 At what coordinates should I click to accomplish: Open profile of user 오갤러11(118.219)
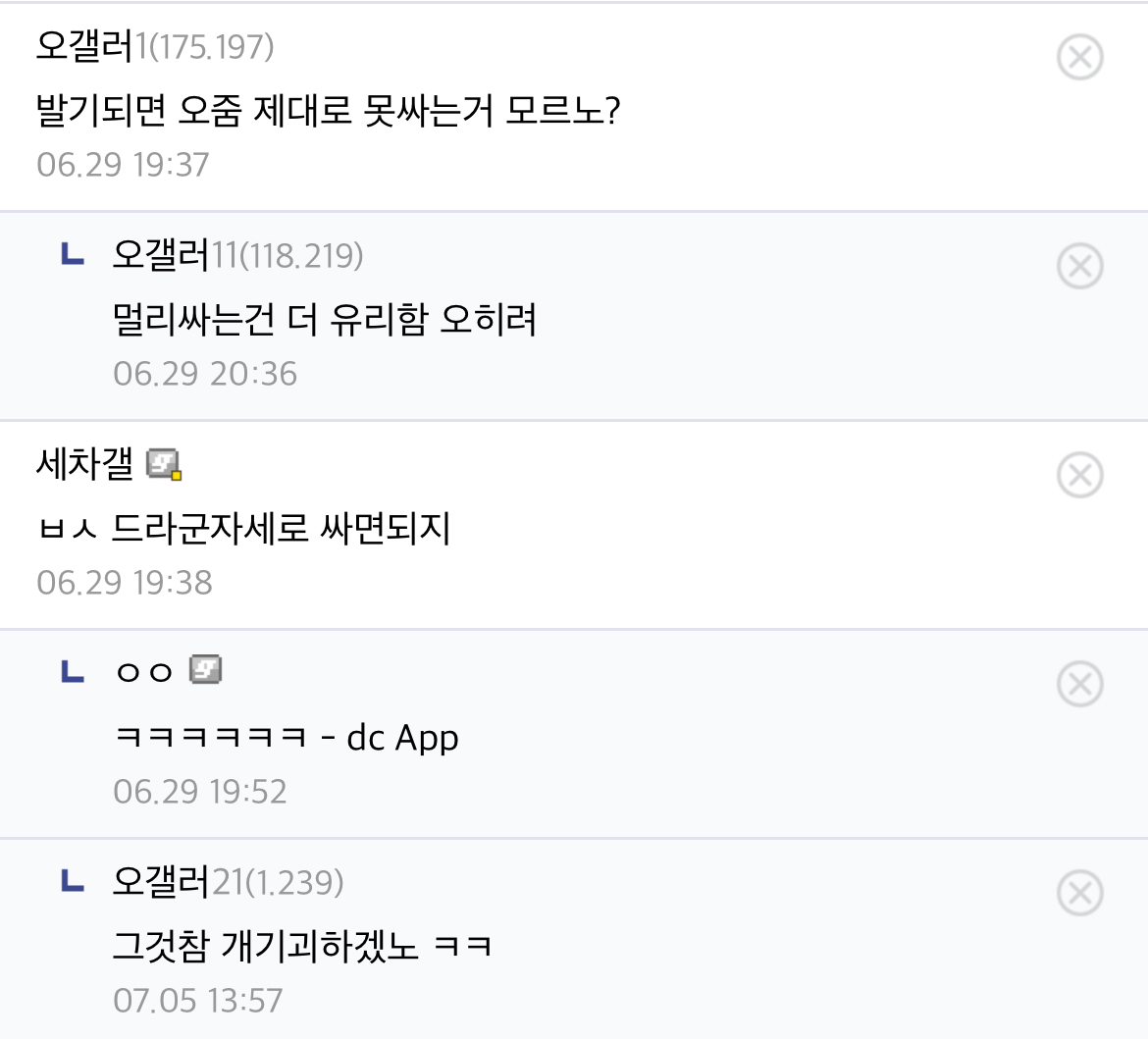click(x=238, y=255)
